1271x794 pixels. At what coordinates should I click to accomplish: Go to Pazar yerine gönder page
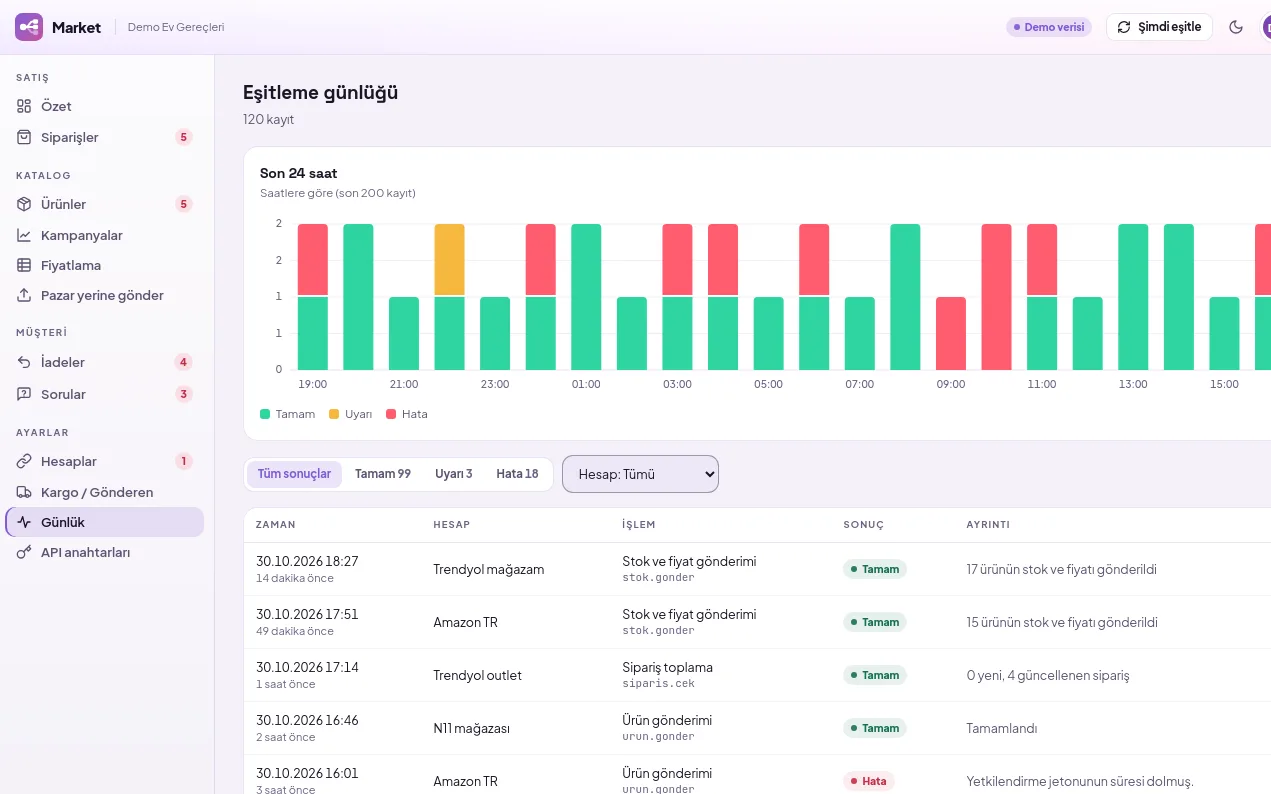coord(105,295)
